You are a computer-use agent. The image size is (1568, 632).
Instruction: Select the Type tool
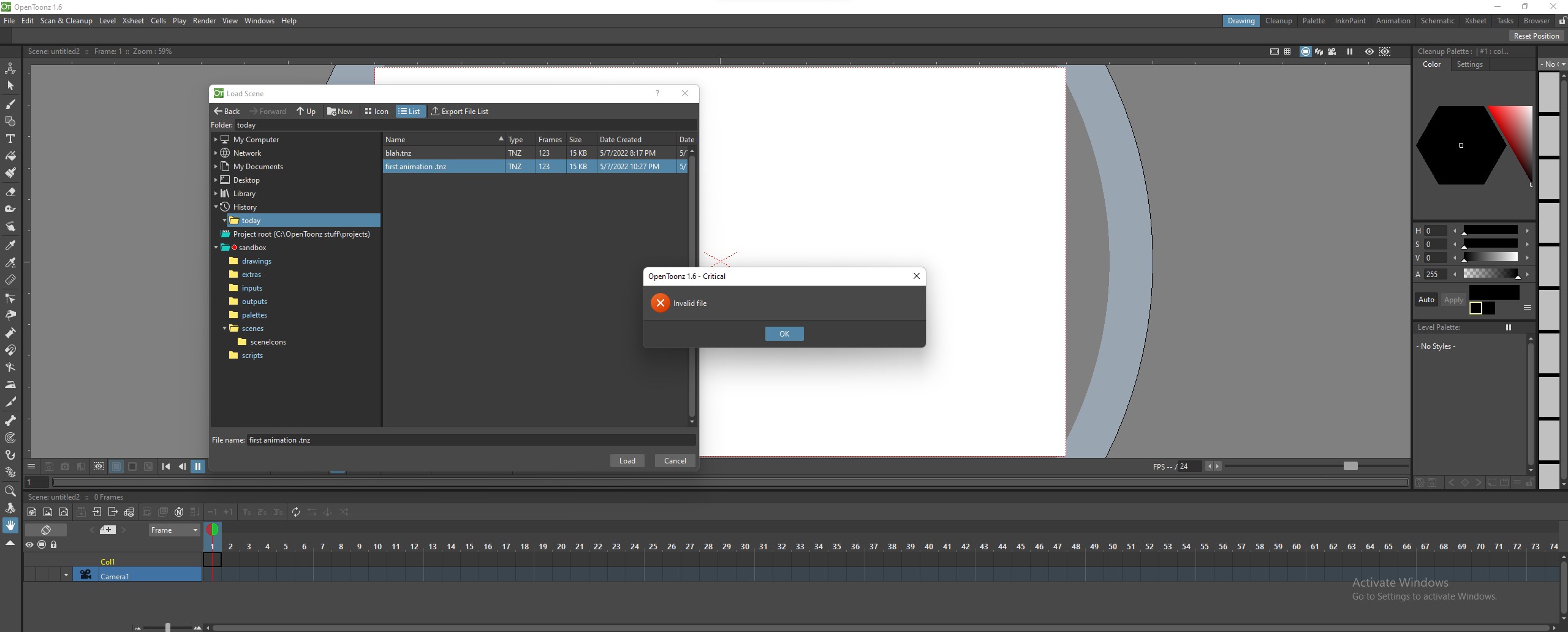(x=10, y=139)
